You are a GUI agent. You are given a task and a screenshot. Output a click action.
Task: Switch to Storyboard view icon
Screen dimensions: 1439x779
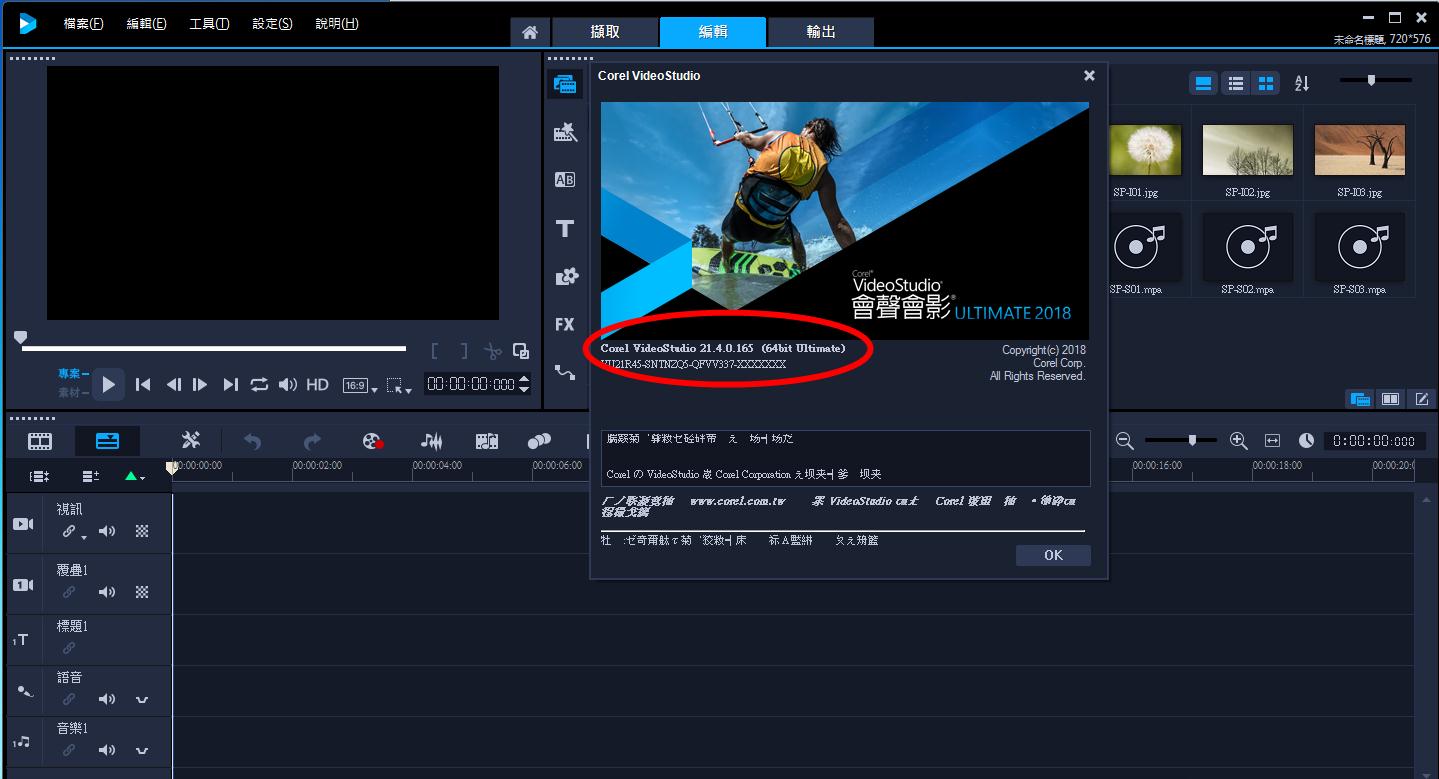(x=40, y=441)
